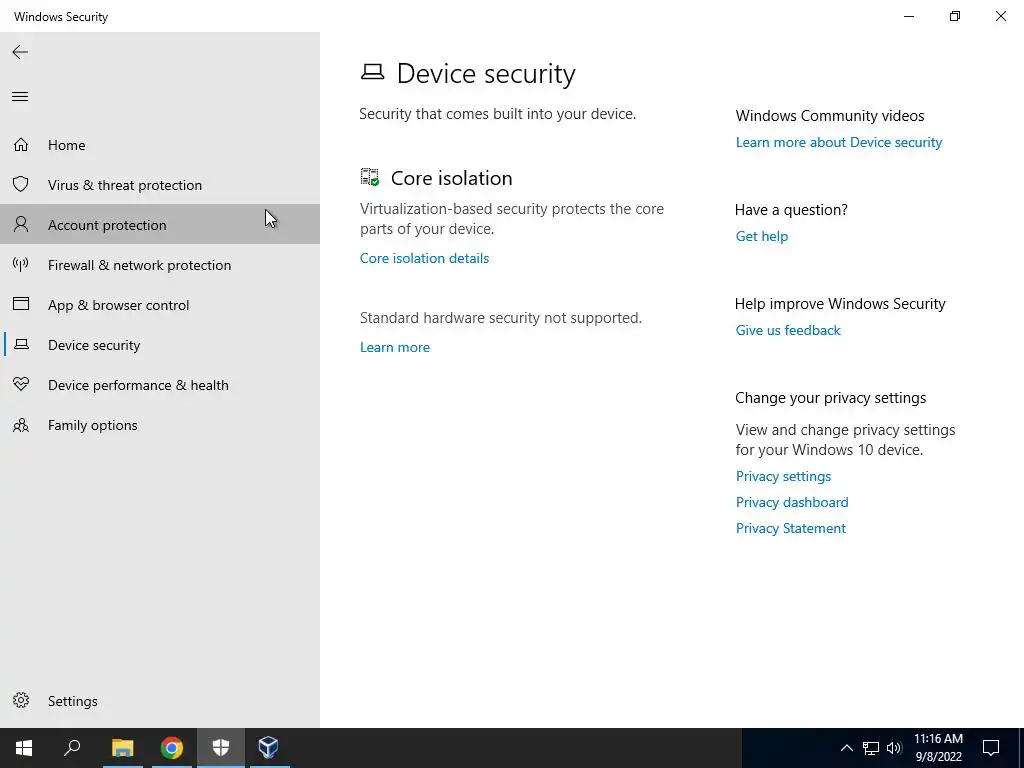This screenshot has width=1024, height=768.
Task: Click 'Change your privacy settings' heading
Action: click(x=830, y=398)
